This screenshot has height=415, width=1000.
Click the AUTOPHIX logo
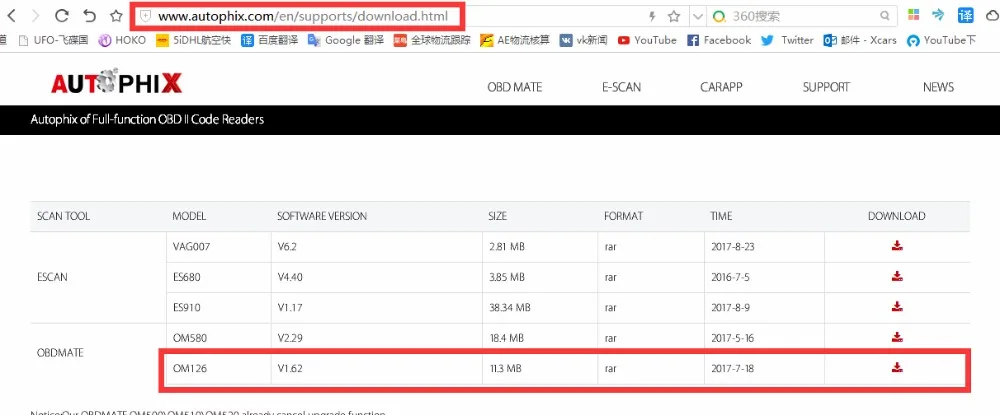(117, 84)
